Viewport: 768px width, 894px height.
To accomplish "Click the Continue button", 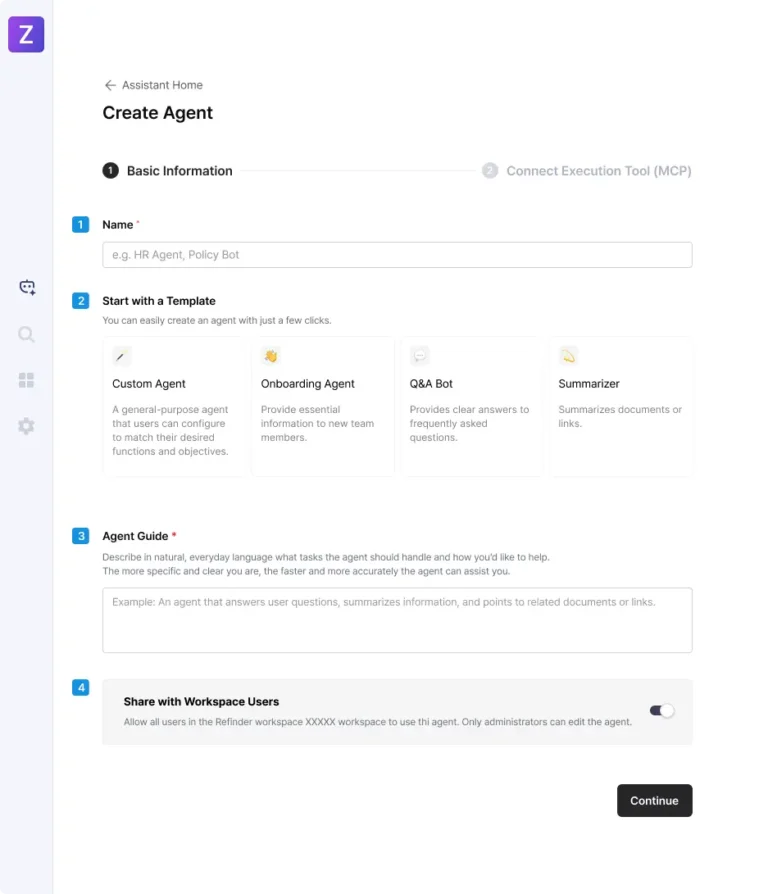I will pos(655,800).
